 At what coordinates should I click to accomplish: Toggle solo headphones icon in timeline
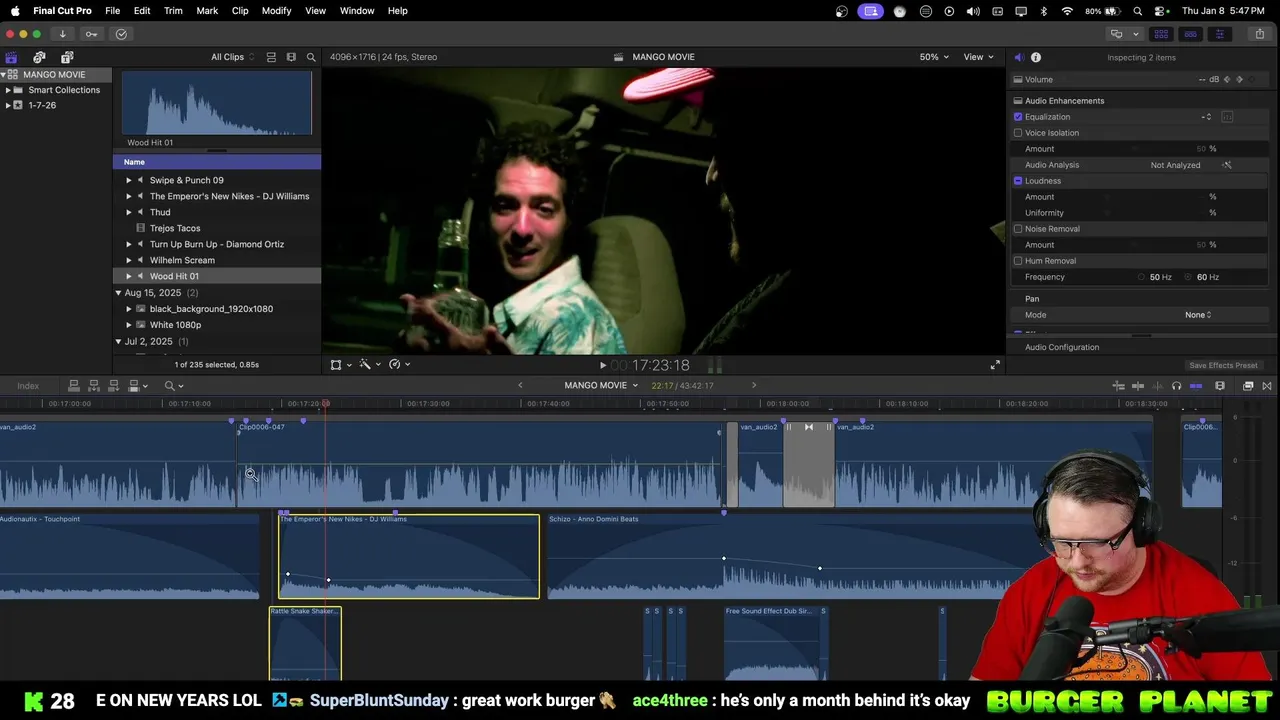pyautogui.click(x=1176, y=386)
